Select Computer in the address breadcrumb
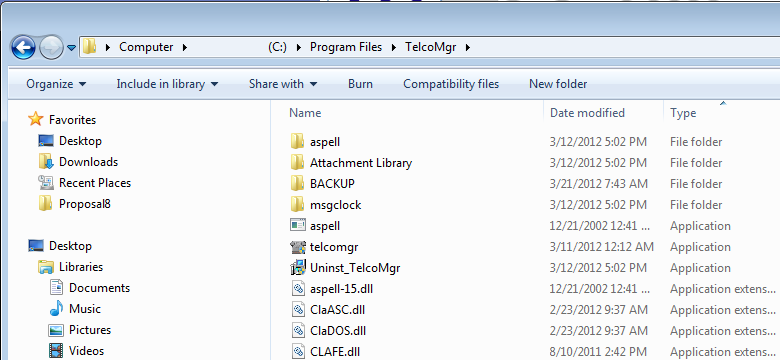The image size is (780, 360). 146,47
